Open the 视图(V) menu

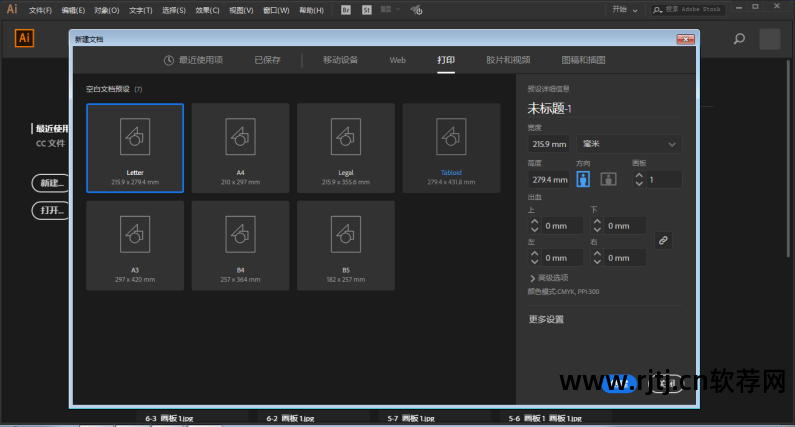[241, 10]
